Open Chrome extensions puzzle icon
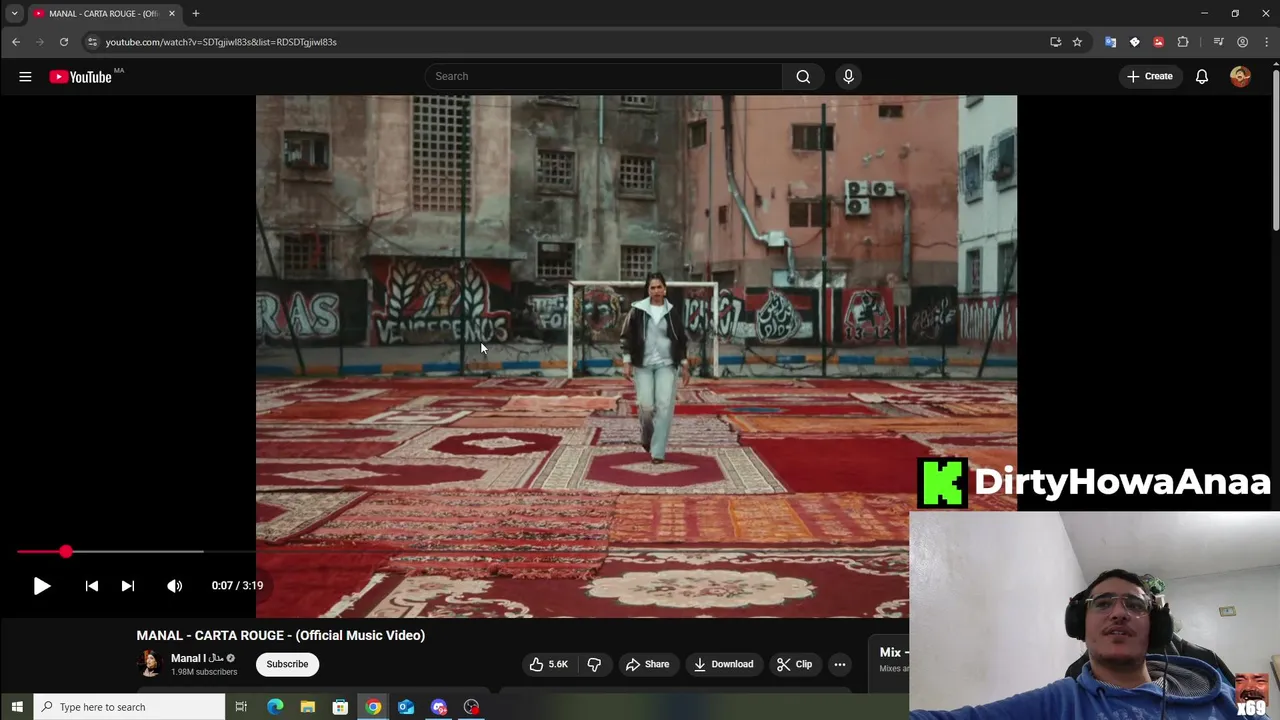Screen dimensions: 1280x720 1183,42
